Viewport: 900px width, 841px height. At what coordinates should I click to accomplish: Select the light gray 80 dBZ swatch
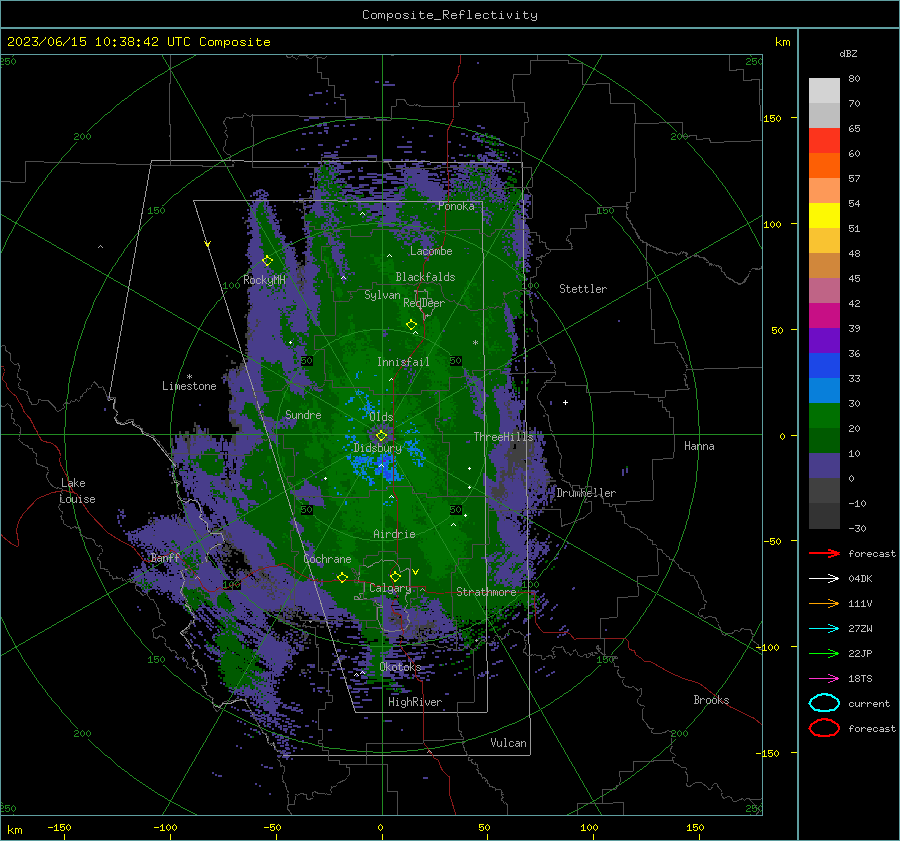coord(824,90)
